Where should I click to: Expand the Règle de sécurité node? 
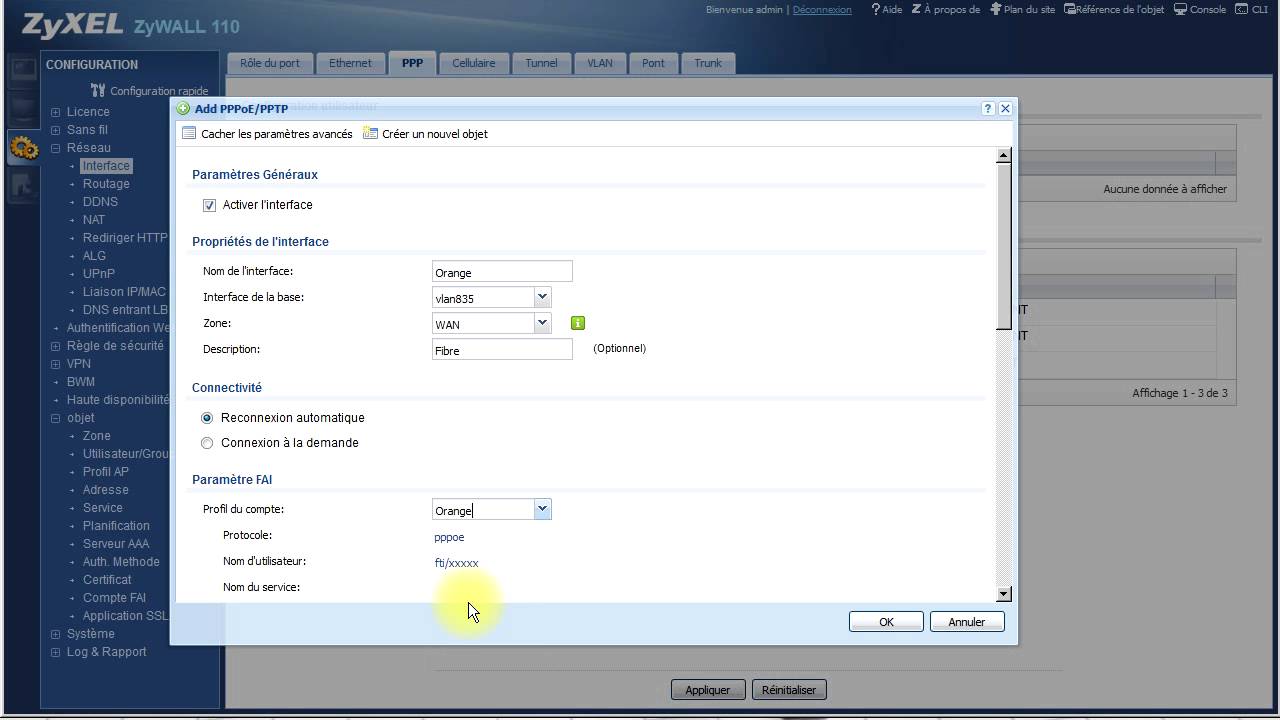click(56, 346)
